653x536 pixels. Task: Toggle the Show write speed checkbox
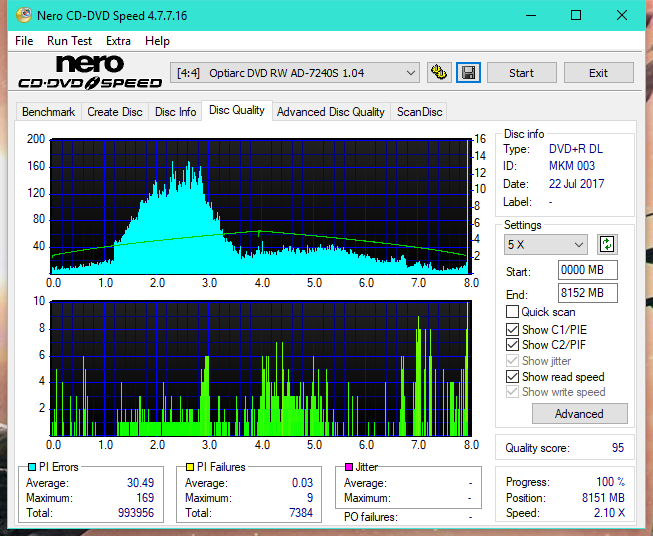(x=512, y=392)
